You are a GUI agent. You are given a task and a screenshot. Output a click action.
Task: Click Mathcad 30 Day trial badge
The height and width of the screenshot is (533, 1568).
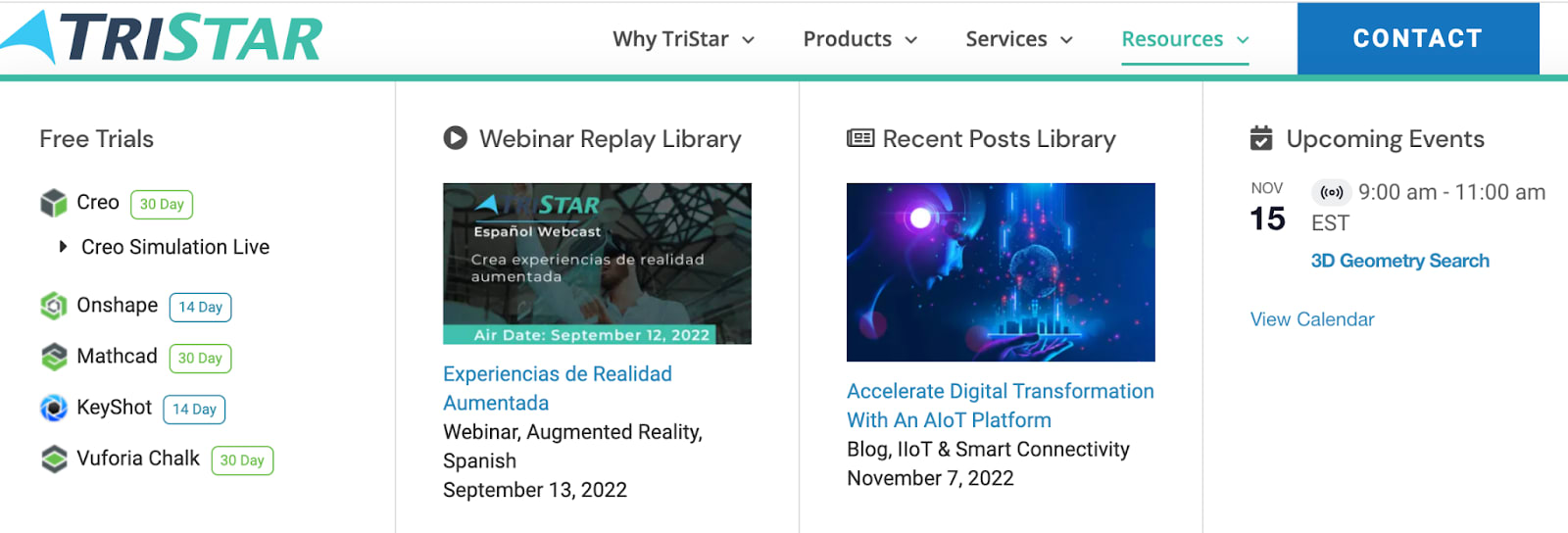200,358
